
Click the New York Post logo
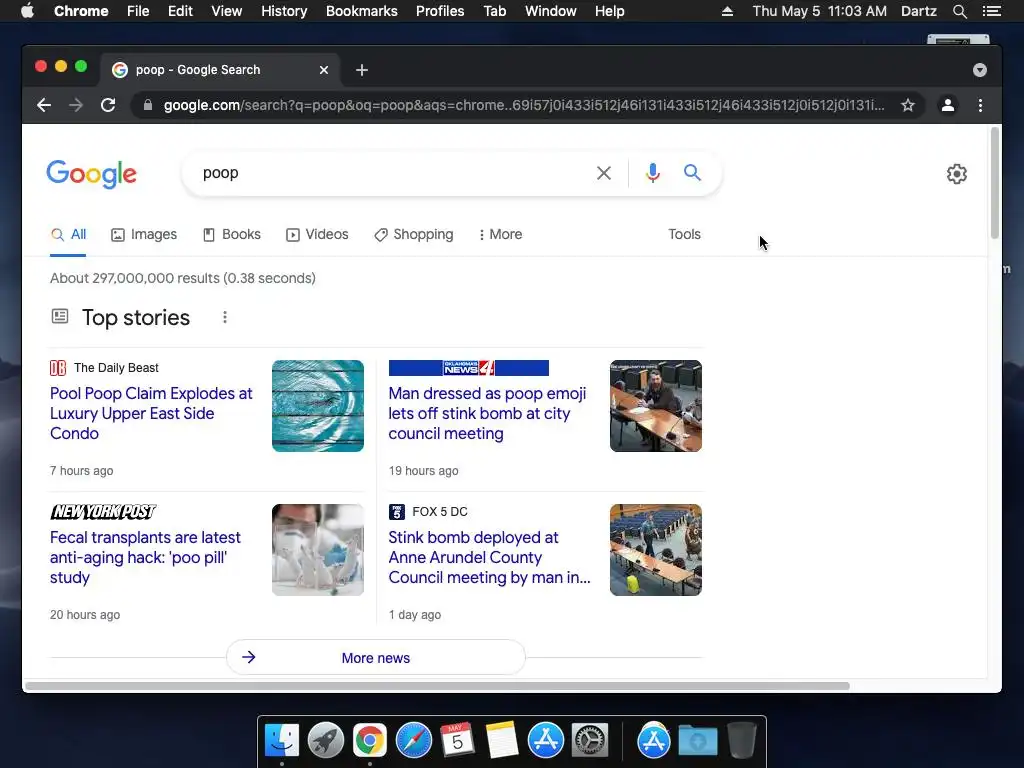tap(103, 511)
